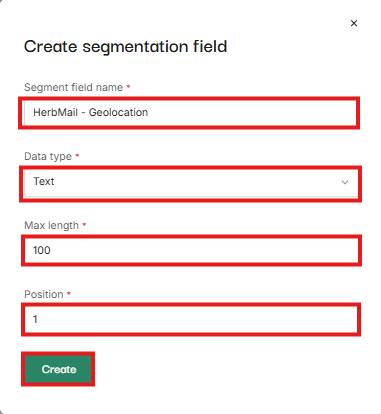The image size is (381, 414).
Task: Click the value 100 in Max length
Action: [42, 250]
